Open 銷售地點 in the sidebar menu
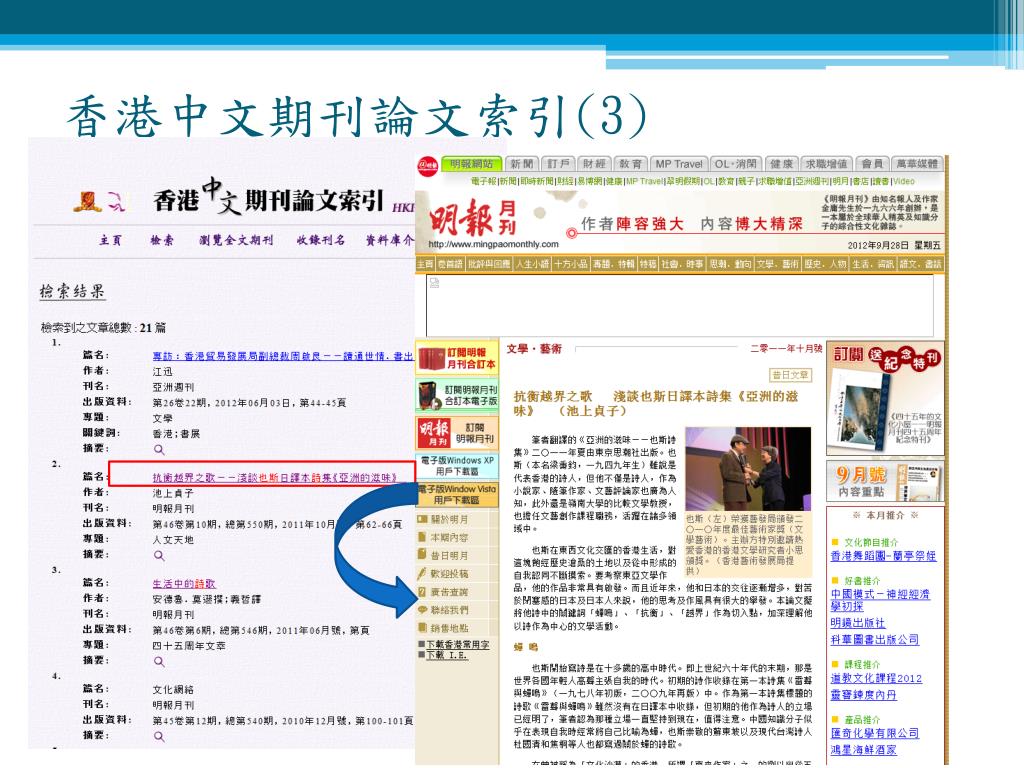This screenshot has height=768, width=1024. [449, 628]
